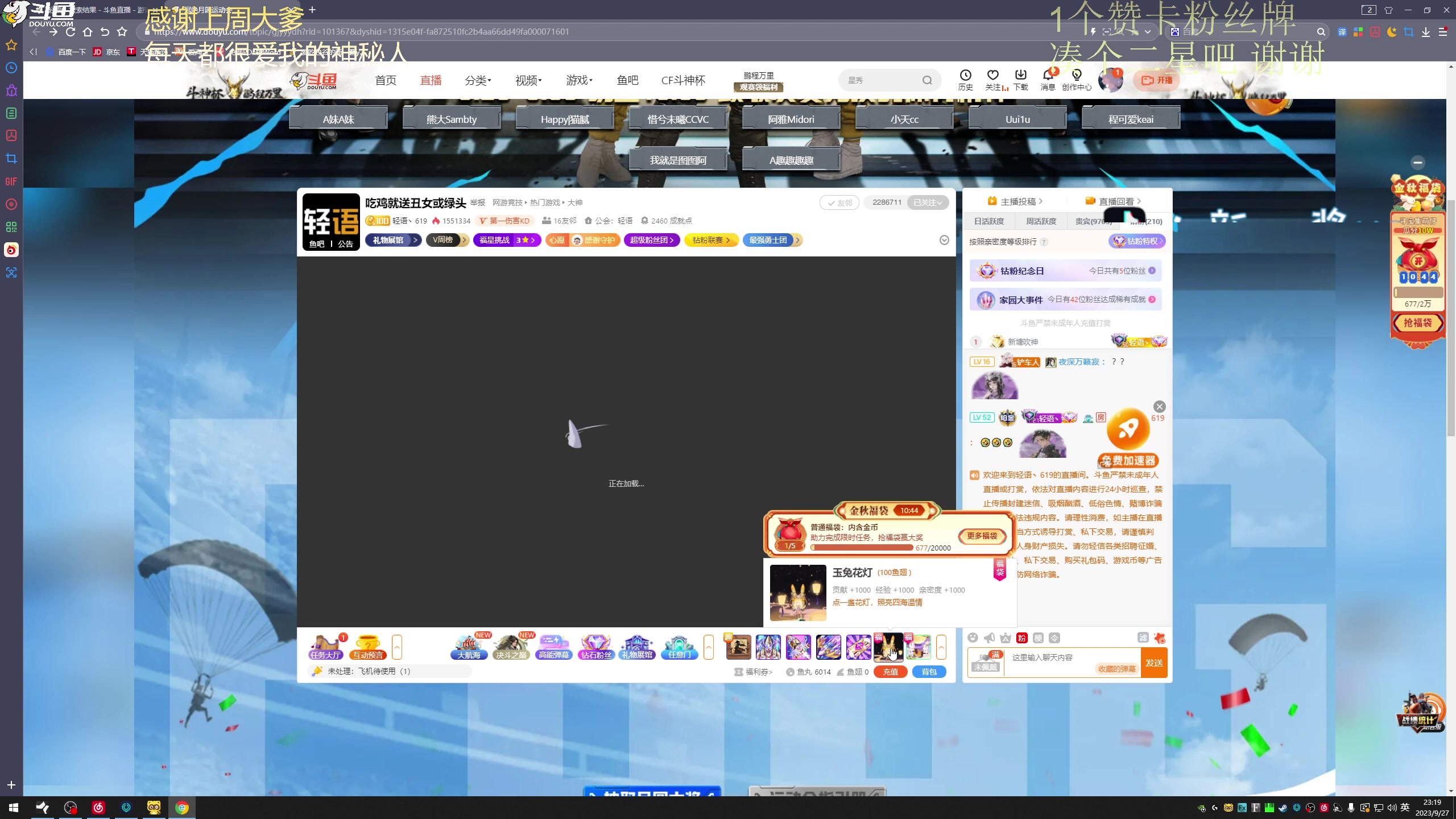Click the megaphone broadcast icon in chat
The height and width of the screenshot is (819, 1456).
(x=990, y=638)
